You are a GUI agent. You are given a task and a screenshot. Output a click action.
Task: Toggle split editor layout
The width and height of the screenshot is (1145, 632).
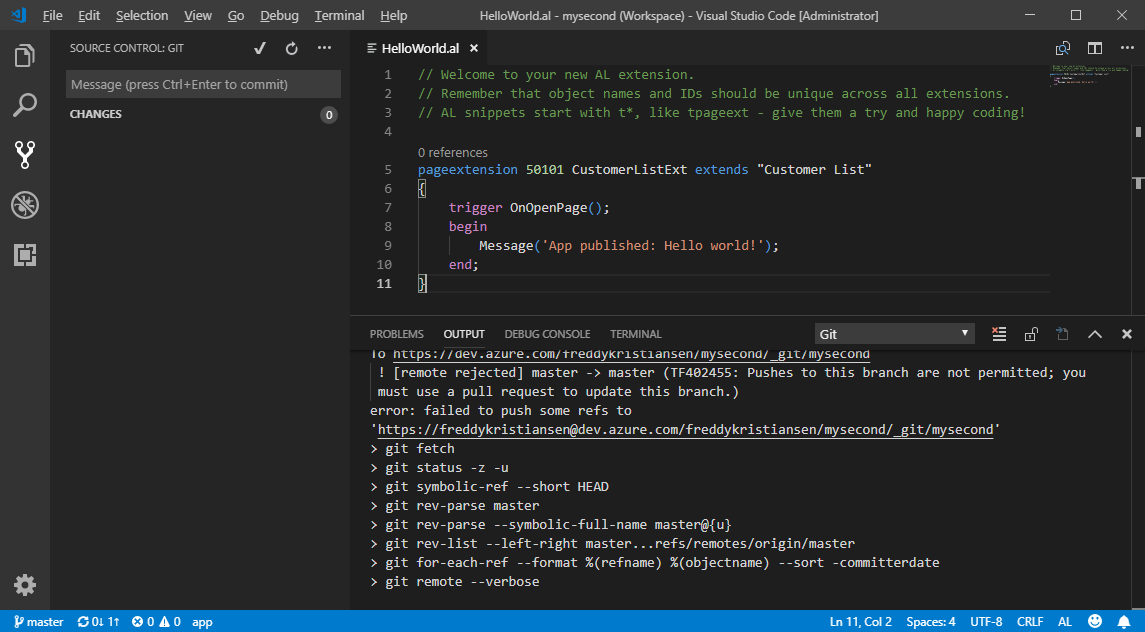coord(1095,48)
